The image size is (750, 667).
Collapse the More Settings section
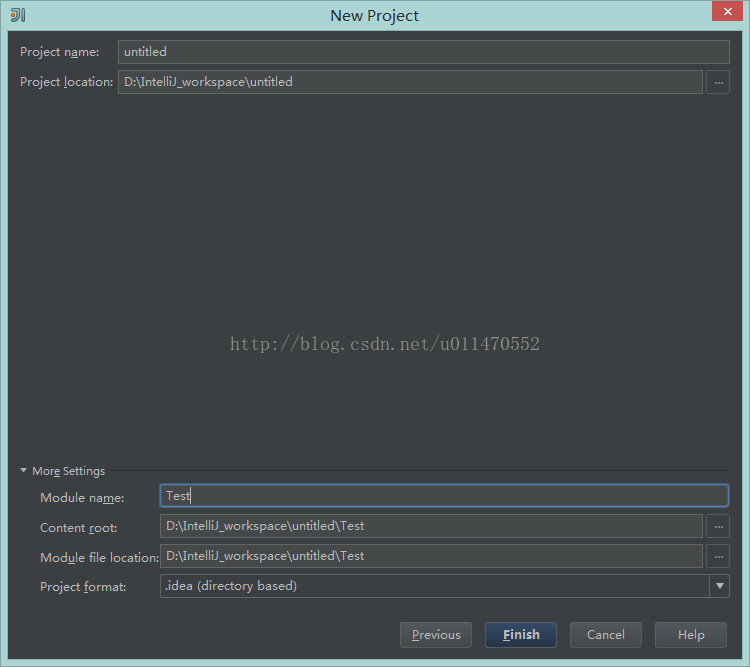23,471
